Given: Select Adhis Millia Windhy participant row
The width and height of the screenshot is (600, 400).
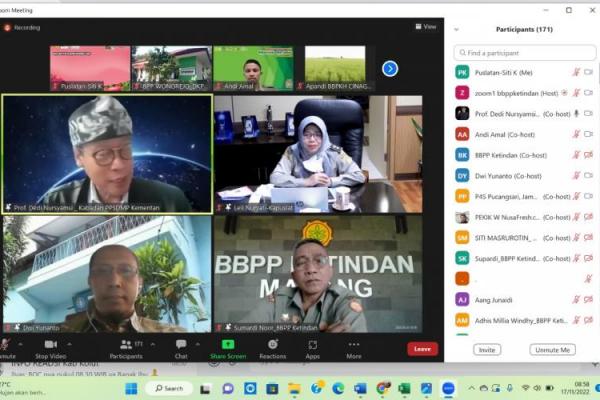Looking at the screenshot, I should pyautogui.click(x=524, y=320).
